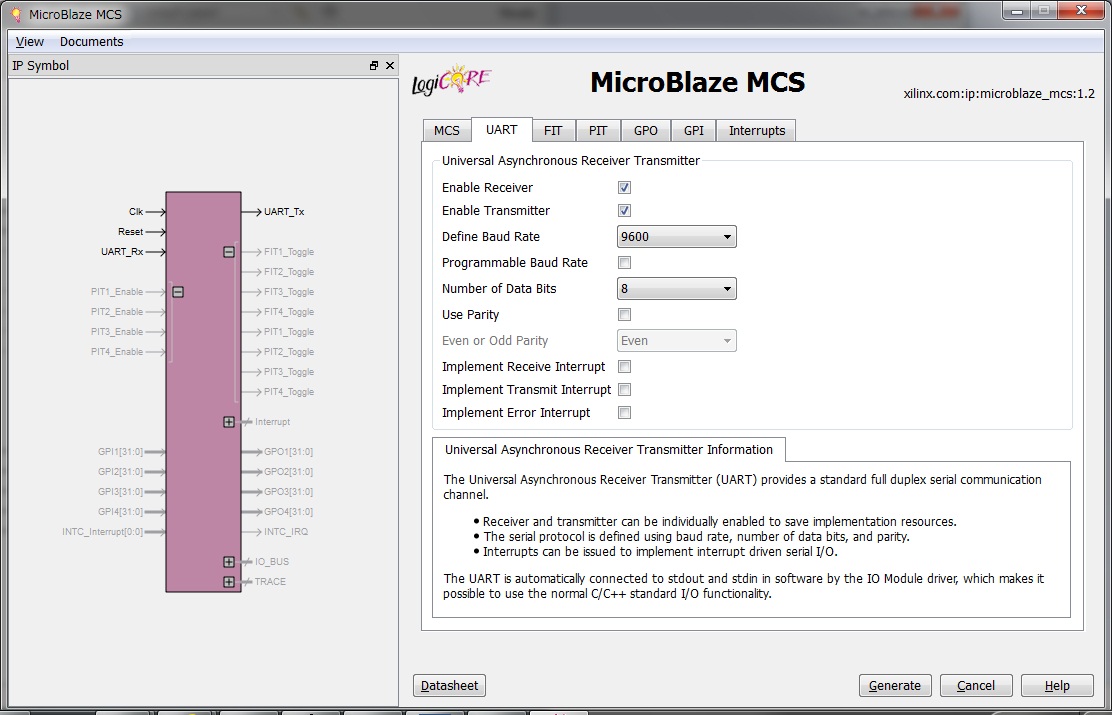Click the FIT1_Toggle port label
The image size is (1112, 715).
pos(289,252)
